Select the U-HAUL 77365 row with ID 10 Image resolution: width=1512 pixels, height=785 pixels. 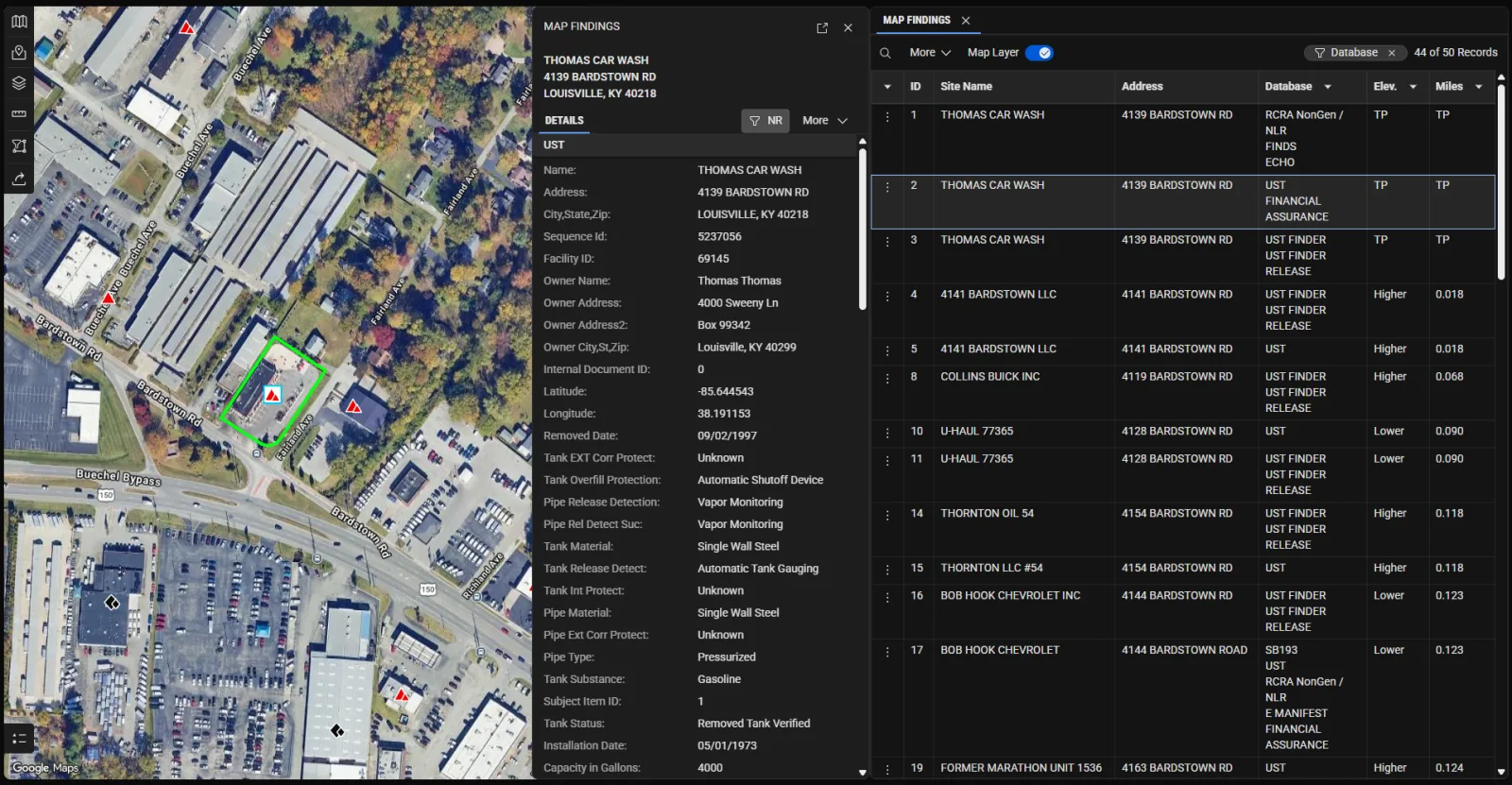coord(1182,432)
